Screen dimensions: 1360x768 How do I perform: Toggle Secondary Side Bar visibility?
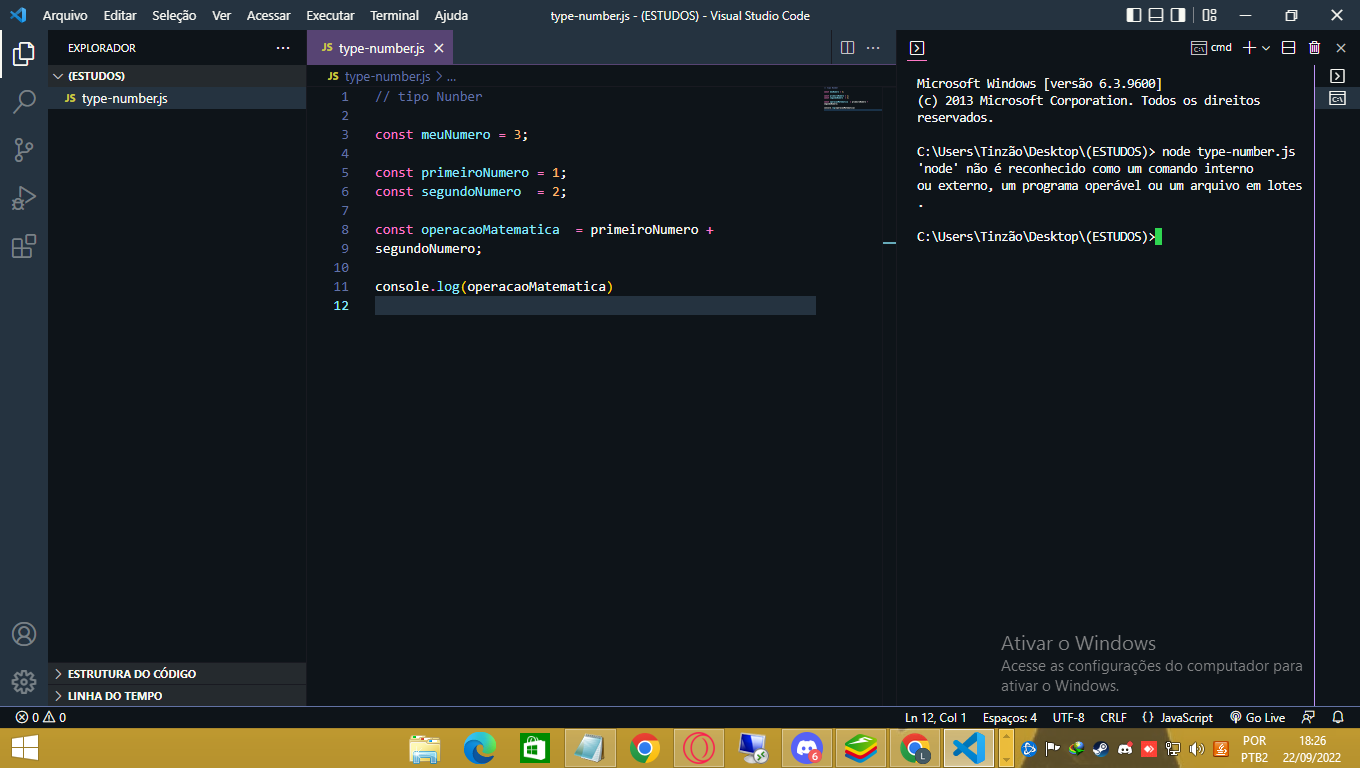coord(1178,16)
